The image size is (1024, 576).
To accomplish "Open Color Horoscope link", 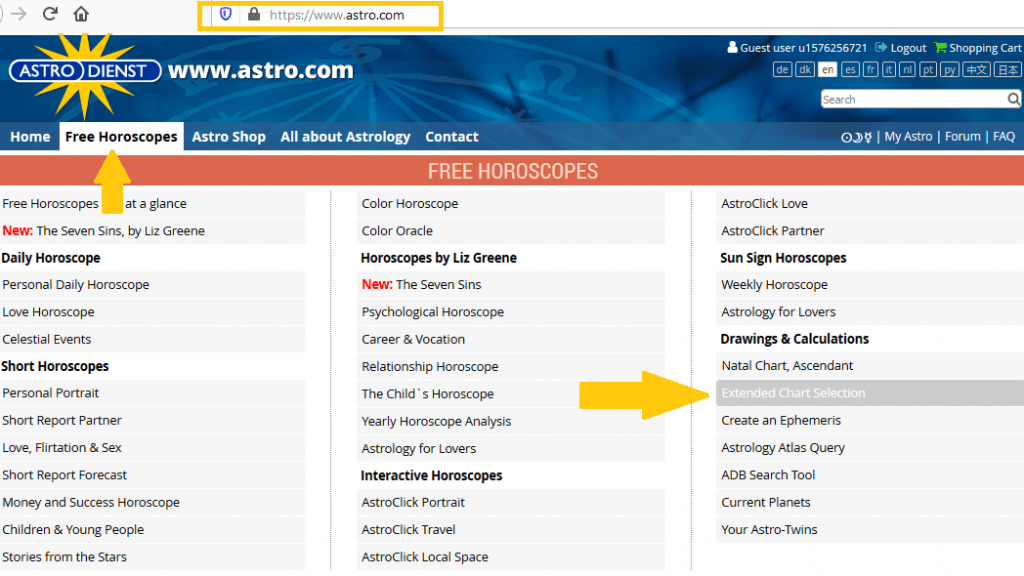I will point(511,204).
